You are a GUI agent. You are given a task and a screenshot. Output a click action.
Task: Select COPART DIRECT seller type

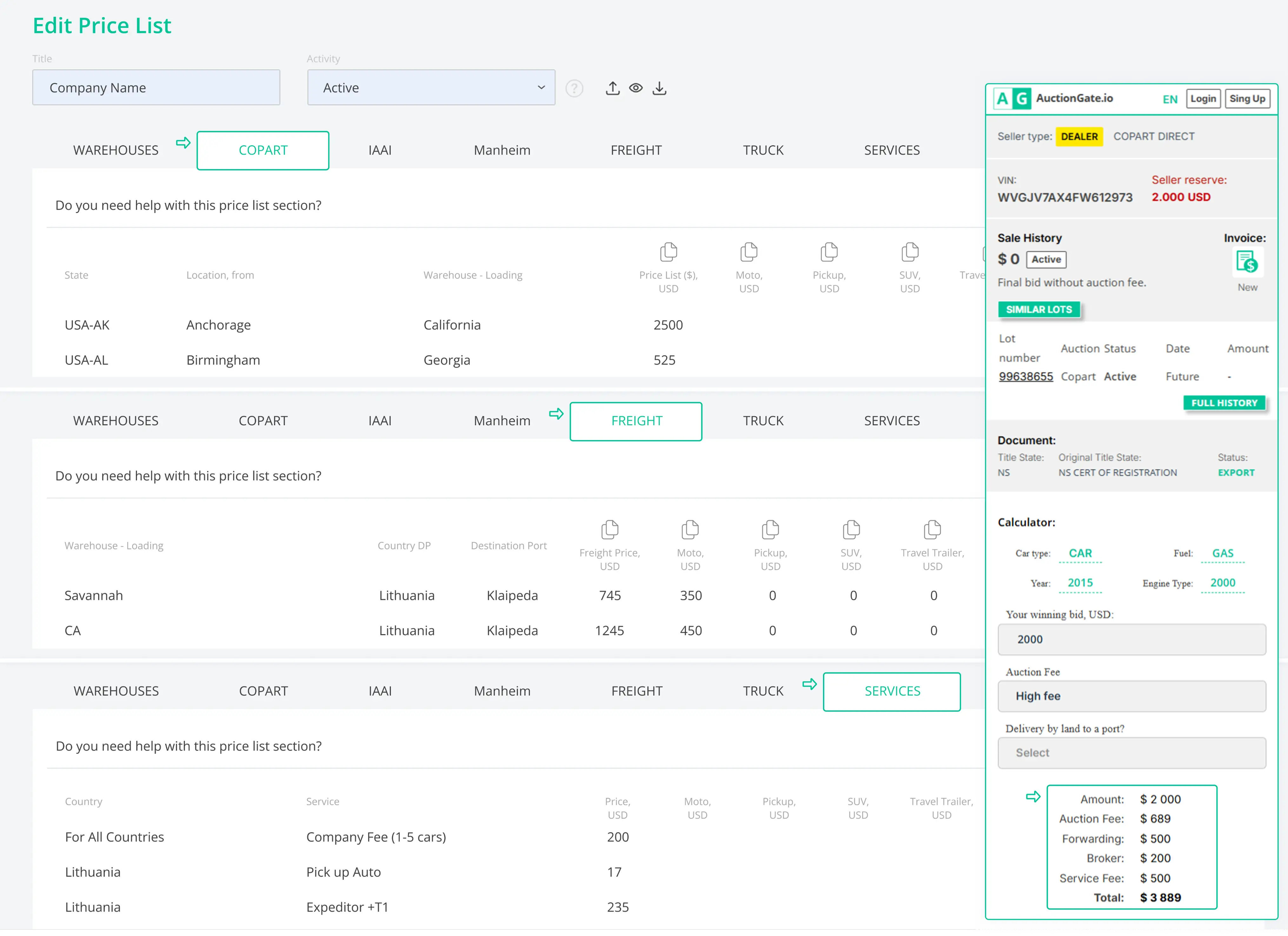click(1153, 136)
